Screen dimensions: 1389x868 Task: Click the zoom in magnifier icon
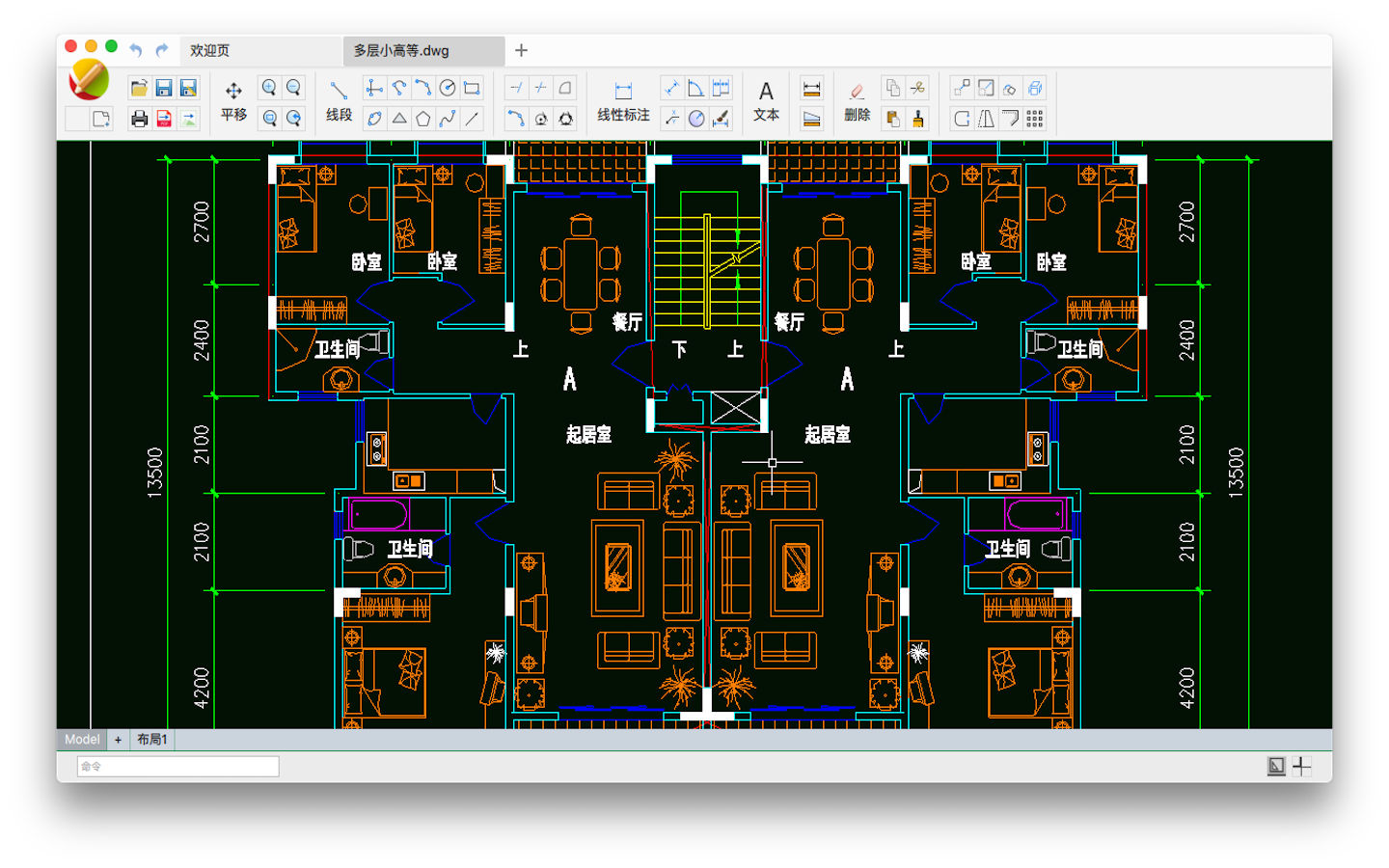click(x=269, y=89)
